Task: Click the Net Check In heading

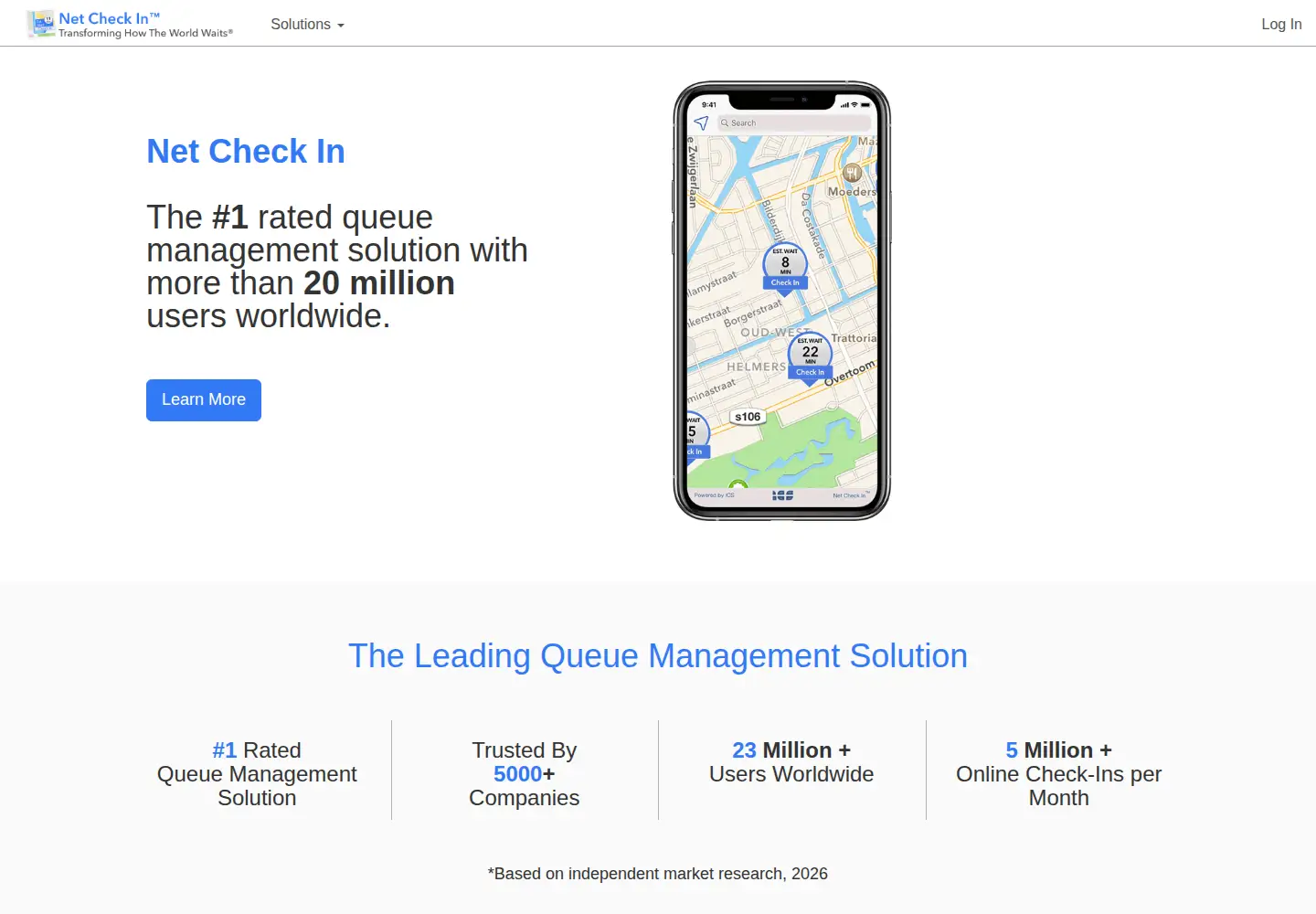Action: coord(246,152)
